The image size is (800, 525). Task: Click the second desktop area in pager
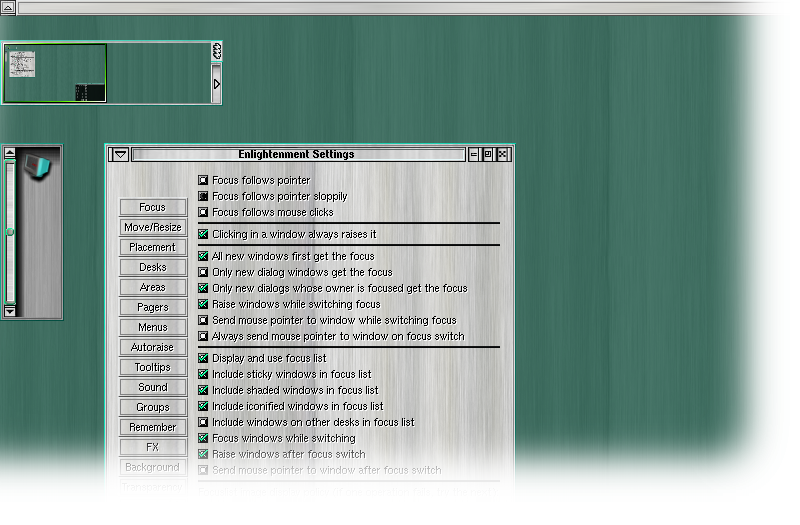coord(158,73)
